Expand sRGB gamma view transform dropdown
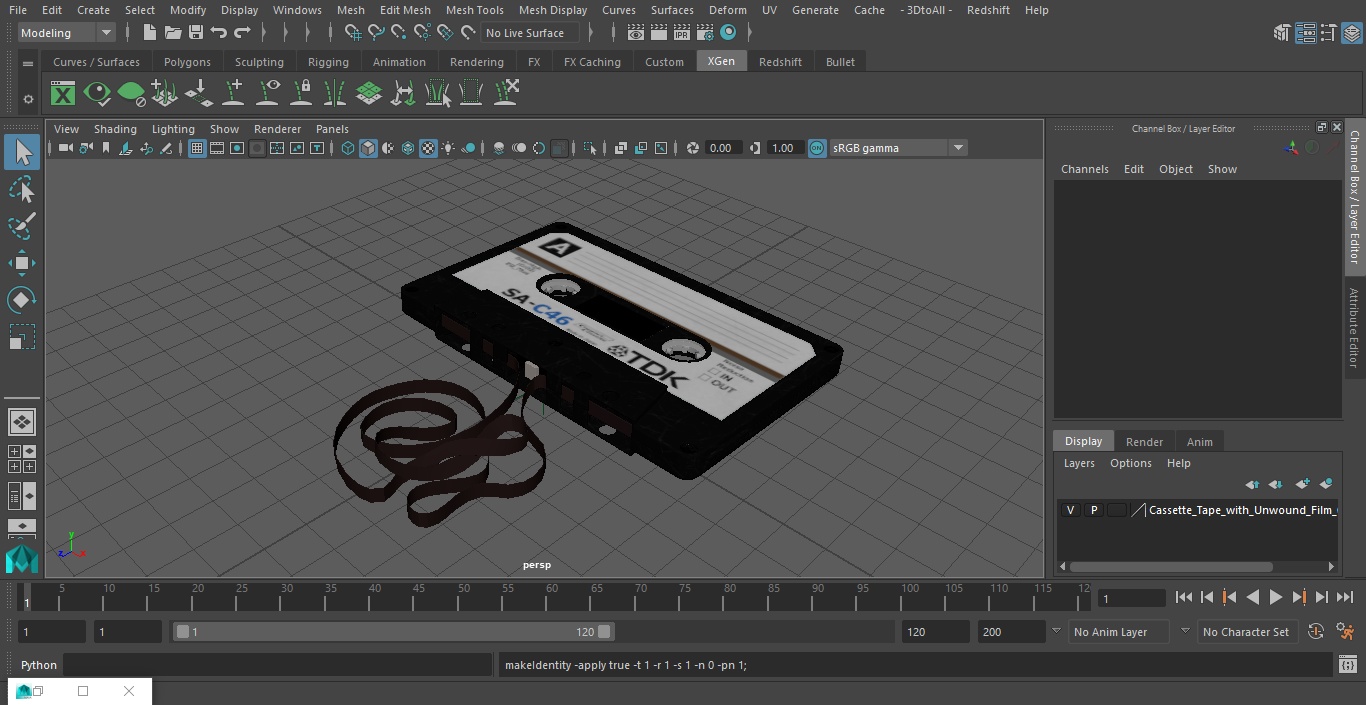The height and width of the screenshot is (705, 1366). click(x=958, y=148)
